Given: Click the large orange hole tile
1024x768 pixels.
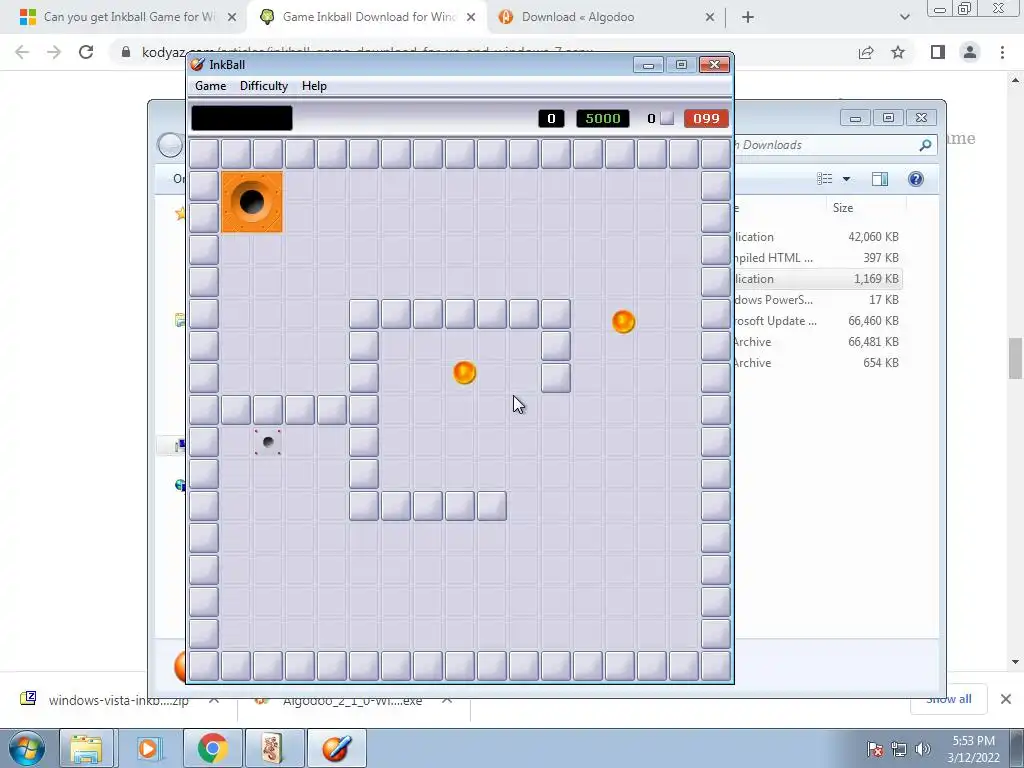Looking at the screenshot, I should point(252,202).
